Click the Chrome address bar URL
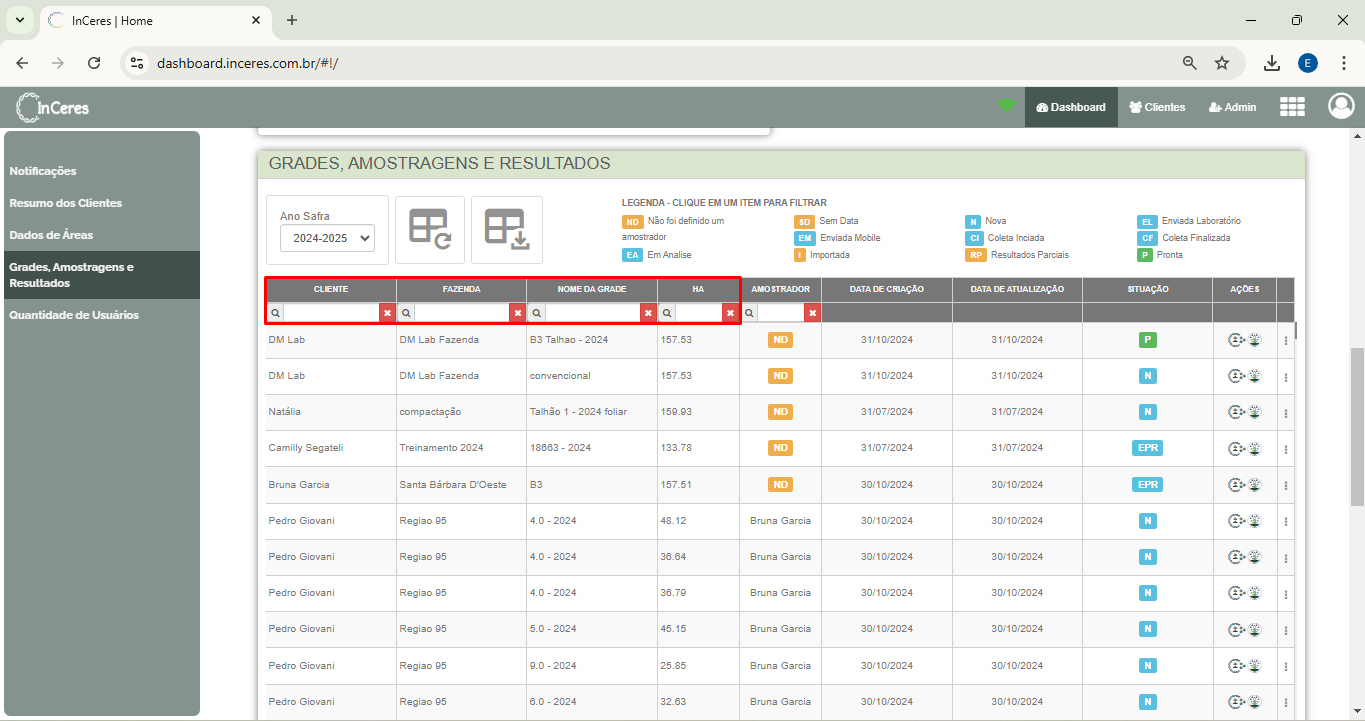This screenshot has width=1365, height=721. pos(248,63)
